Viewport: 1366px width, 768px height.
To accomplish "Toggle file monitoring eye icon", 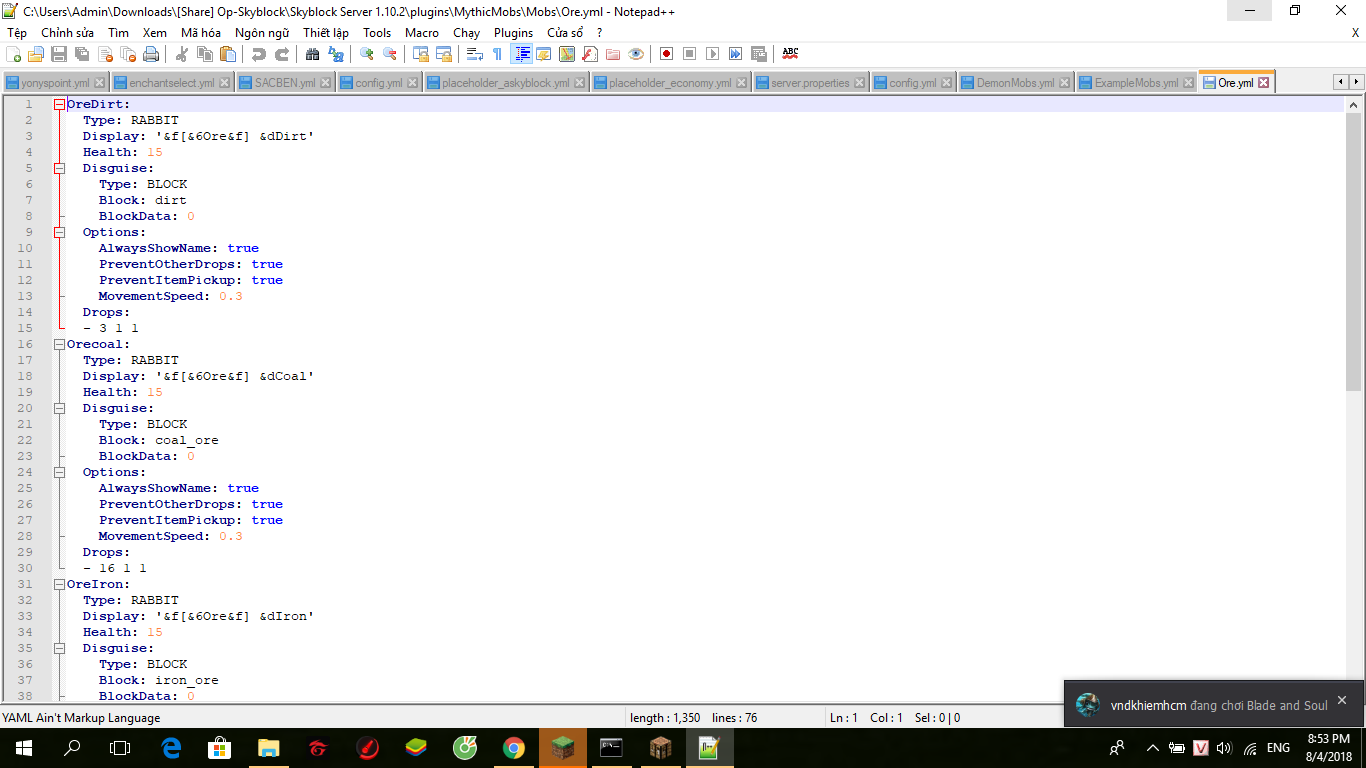I will point(636,54).
